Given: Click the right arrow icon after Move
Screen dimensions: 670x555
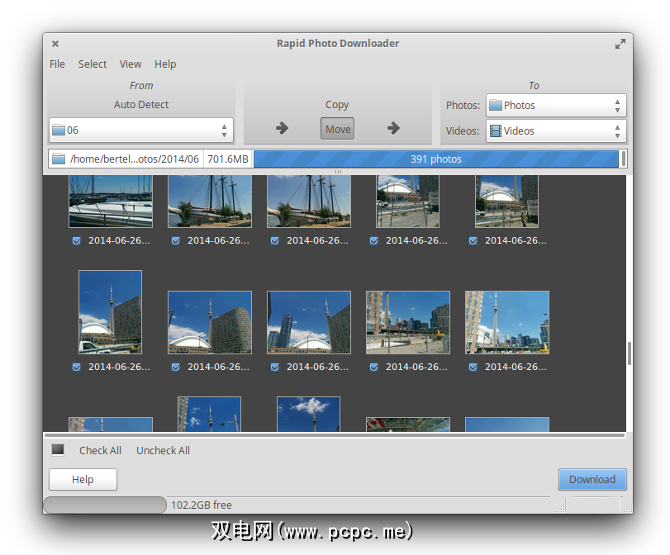Looking at the screenshot, I should click(394, 128).
